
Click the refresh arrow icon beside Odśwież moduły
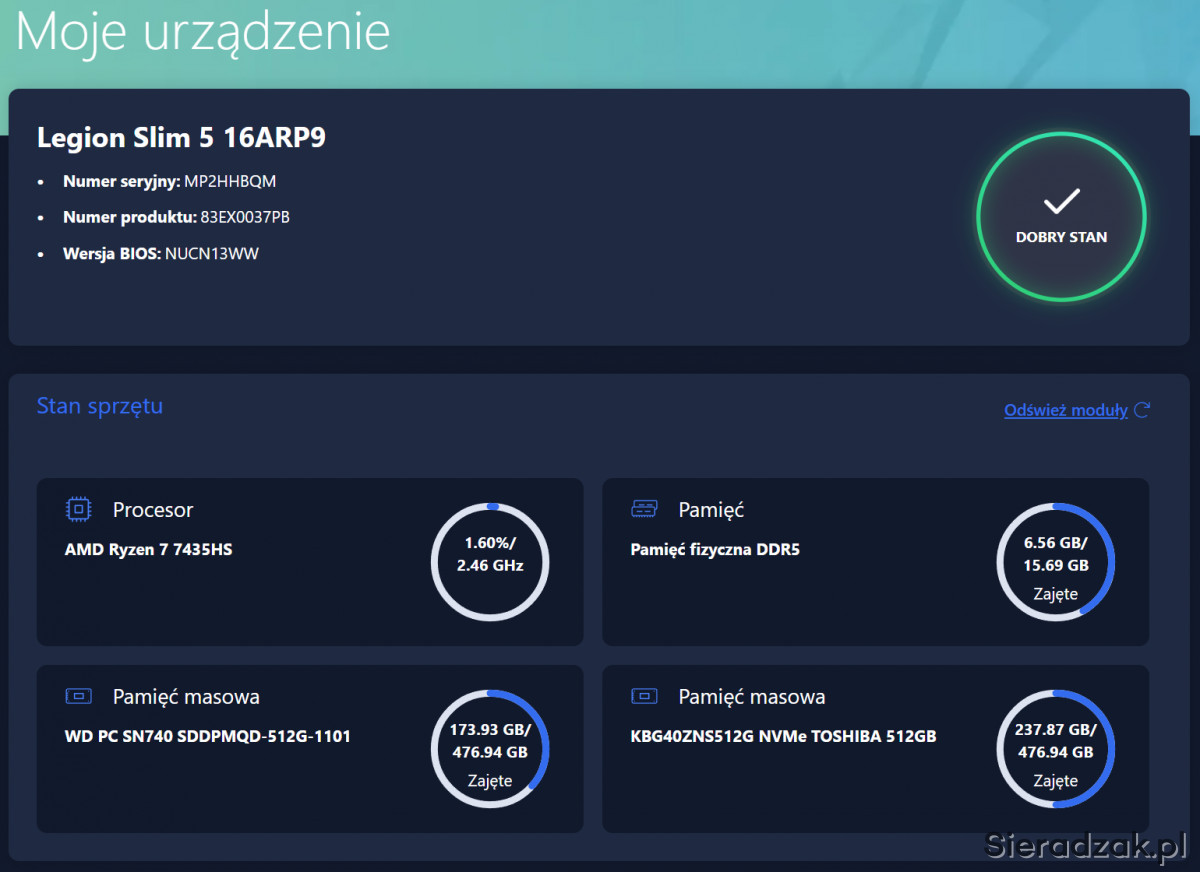coord(1142,410)
